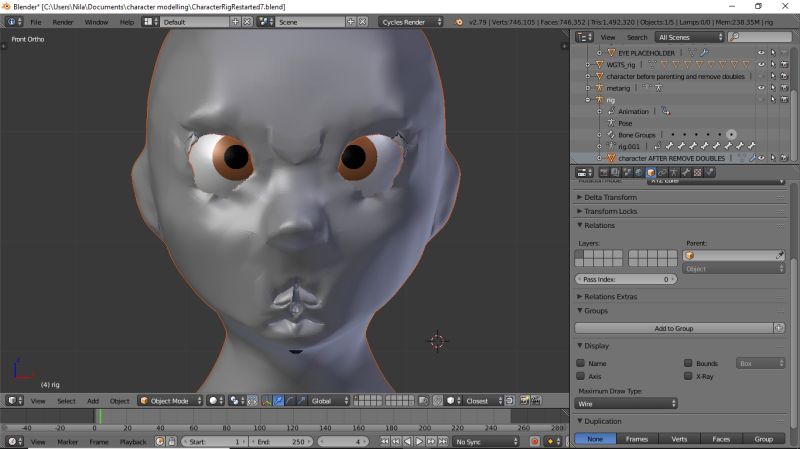
Task: Open the Window menu
Action: click(x=96, y=22)
